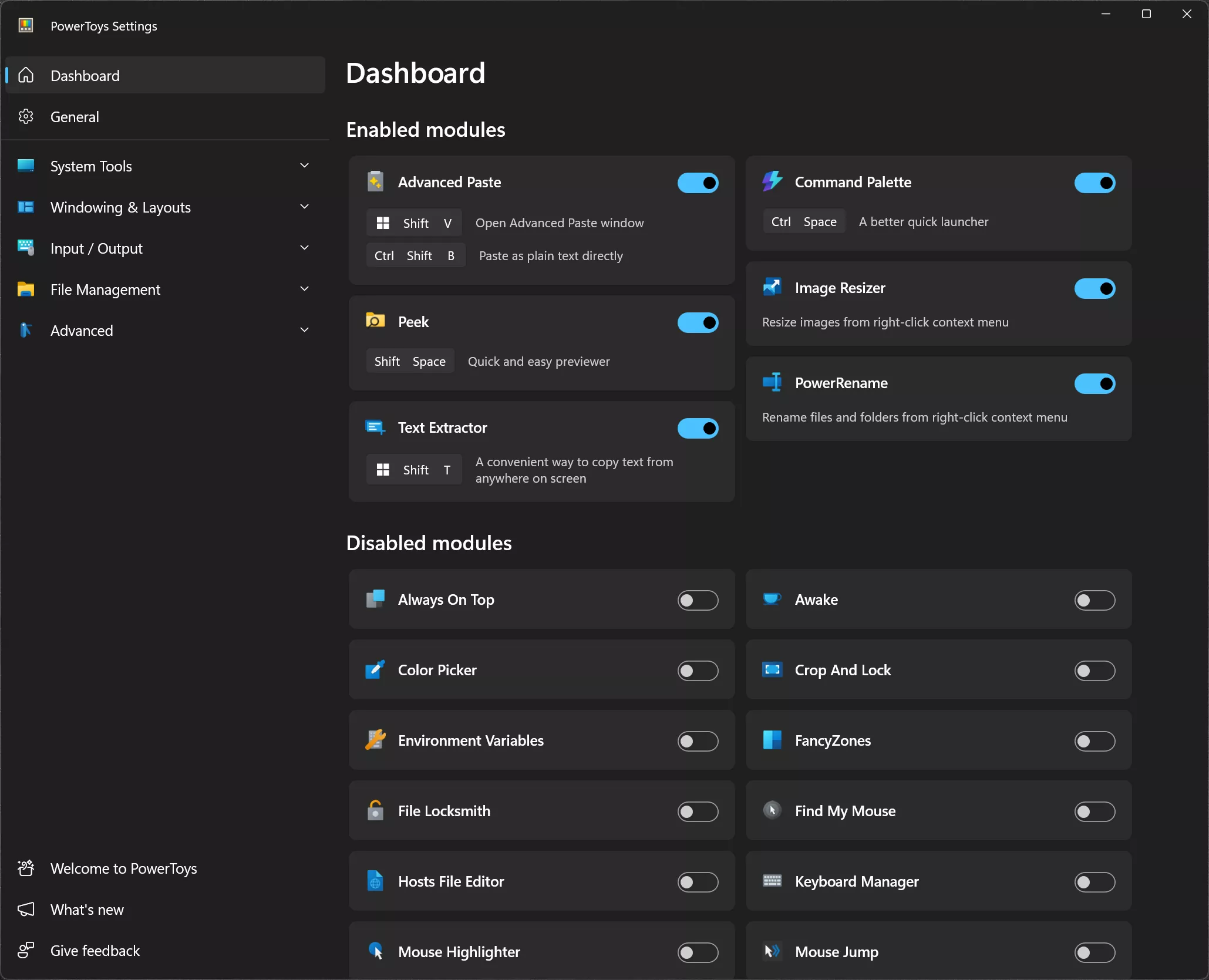Screen dimensions: 1209x980
Task: Click the Advanced Paste module icon
Action: point(375,182)
